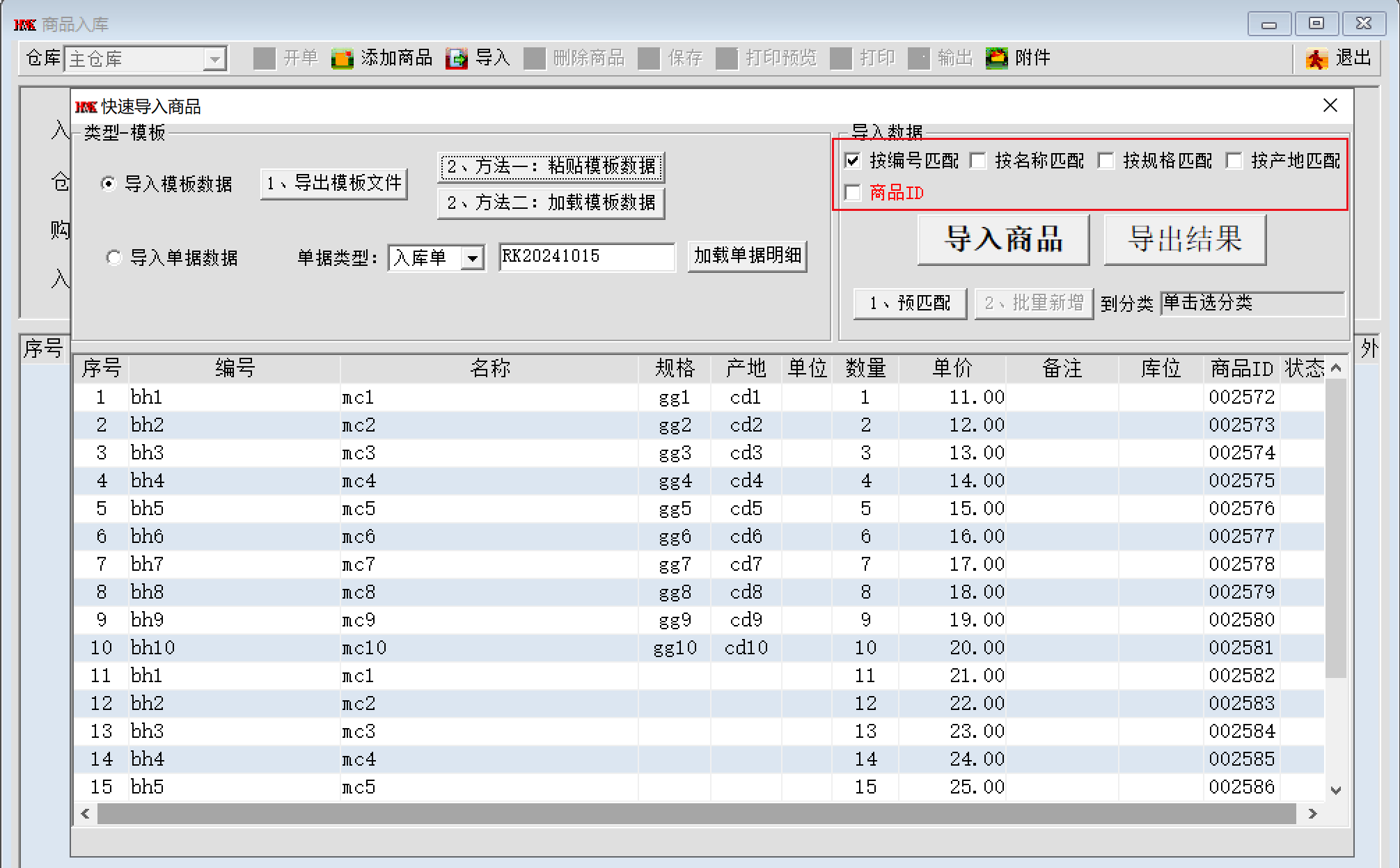Viewport: 1400px width, 868px height.
Task: Click the 数量 column header
Action: click(865, 368)
